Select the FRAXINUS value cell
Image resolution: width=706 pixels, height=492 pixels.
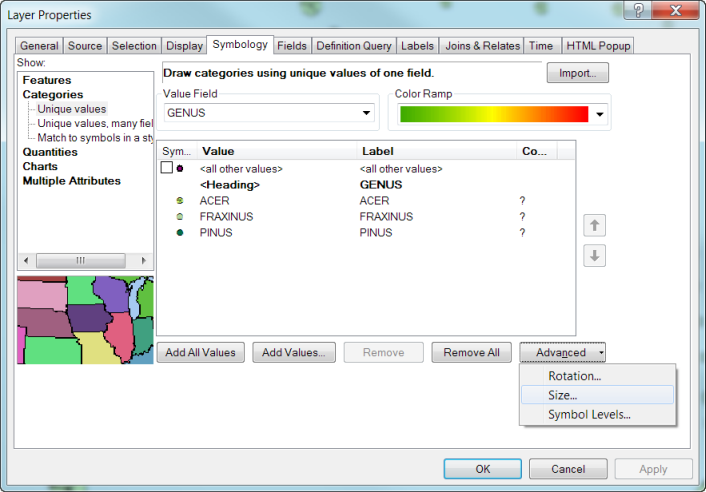pos(226,217)
